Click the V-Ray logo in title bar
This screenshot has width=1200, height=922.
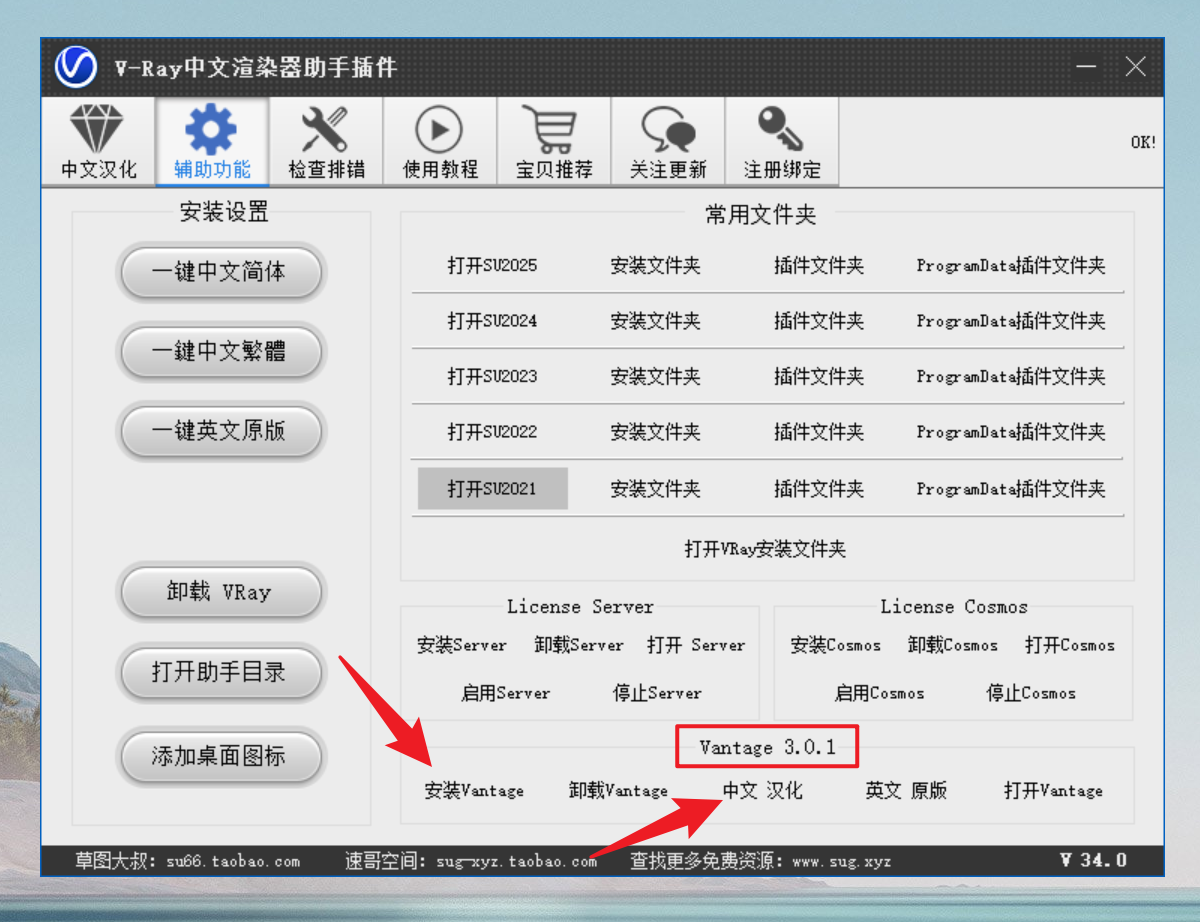tap(75, 67)
